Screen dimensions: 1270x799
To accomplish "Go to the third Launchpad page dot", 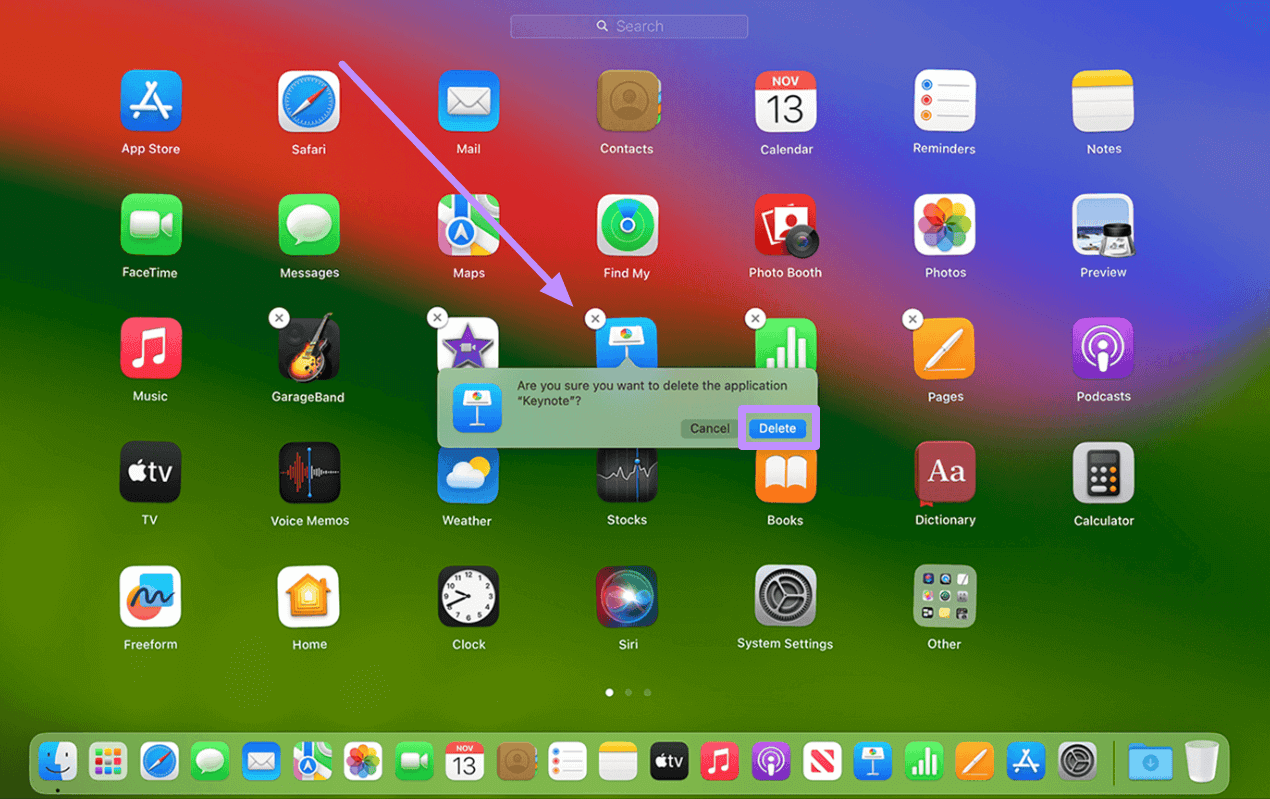I will tap(647, 692).
